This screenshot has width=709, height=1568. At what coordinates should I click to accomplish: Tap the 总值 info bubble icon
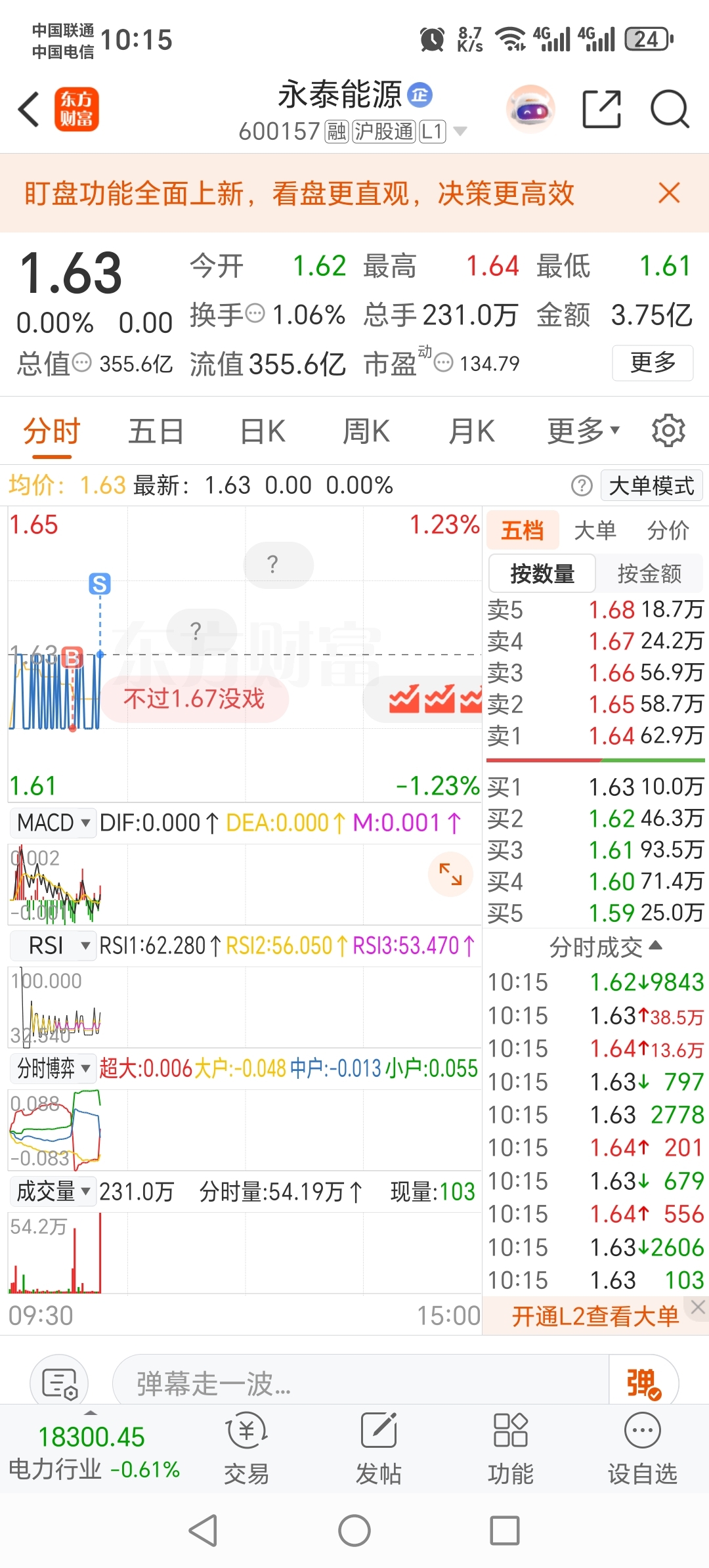coord(81,362)
